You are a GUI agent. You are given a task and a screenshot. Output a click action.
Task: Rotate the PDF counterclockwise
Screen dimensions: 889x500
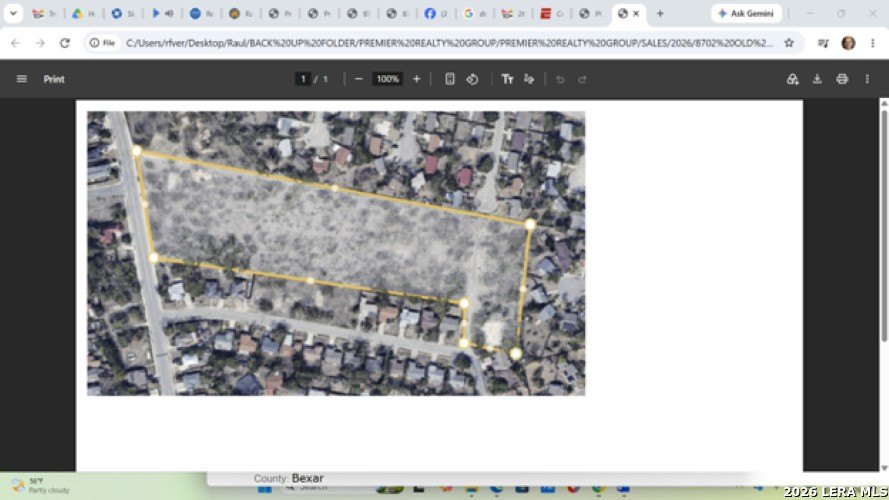tap(472, 79)
